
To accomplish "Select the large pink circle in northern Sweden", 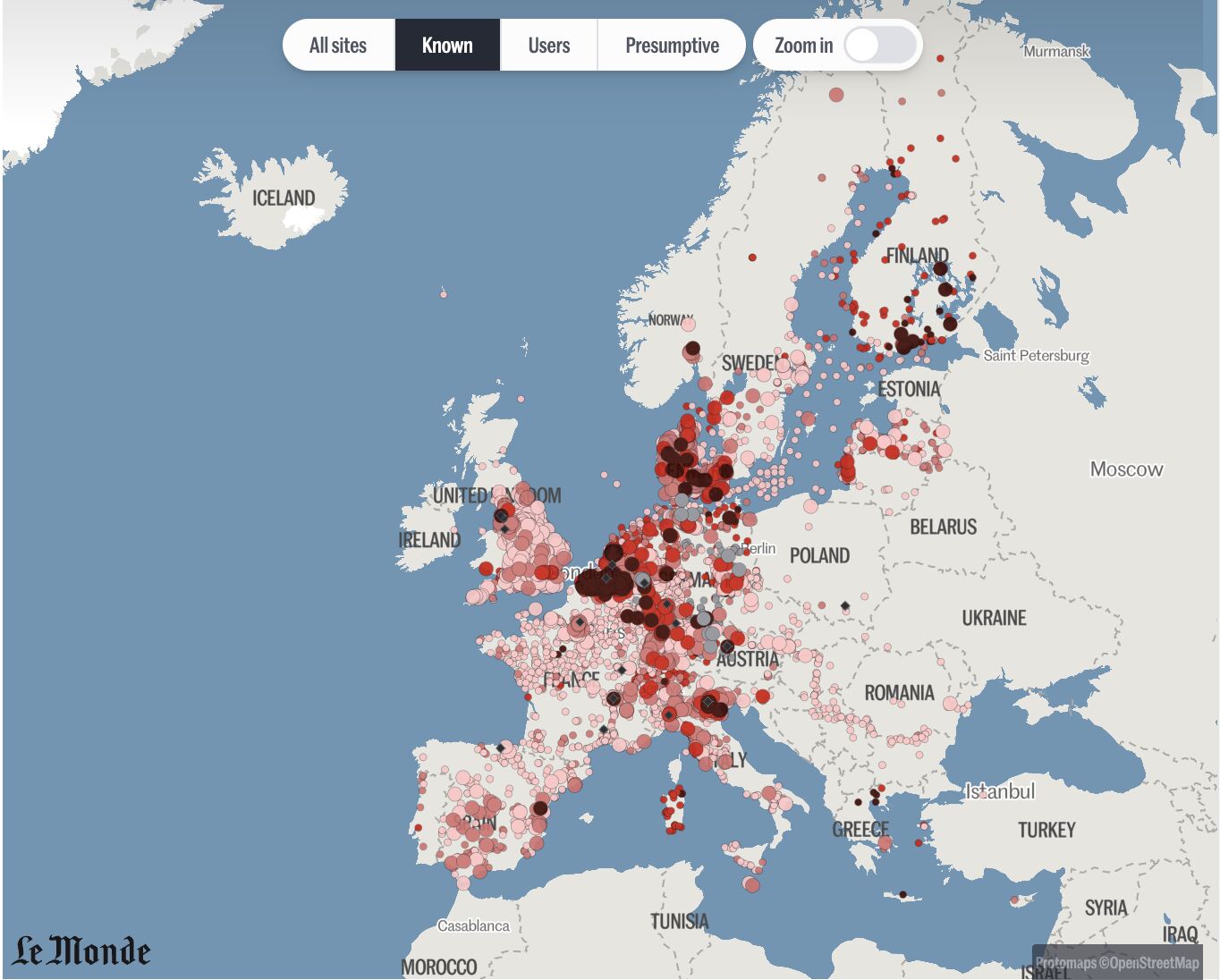I will [836, 95].
